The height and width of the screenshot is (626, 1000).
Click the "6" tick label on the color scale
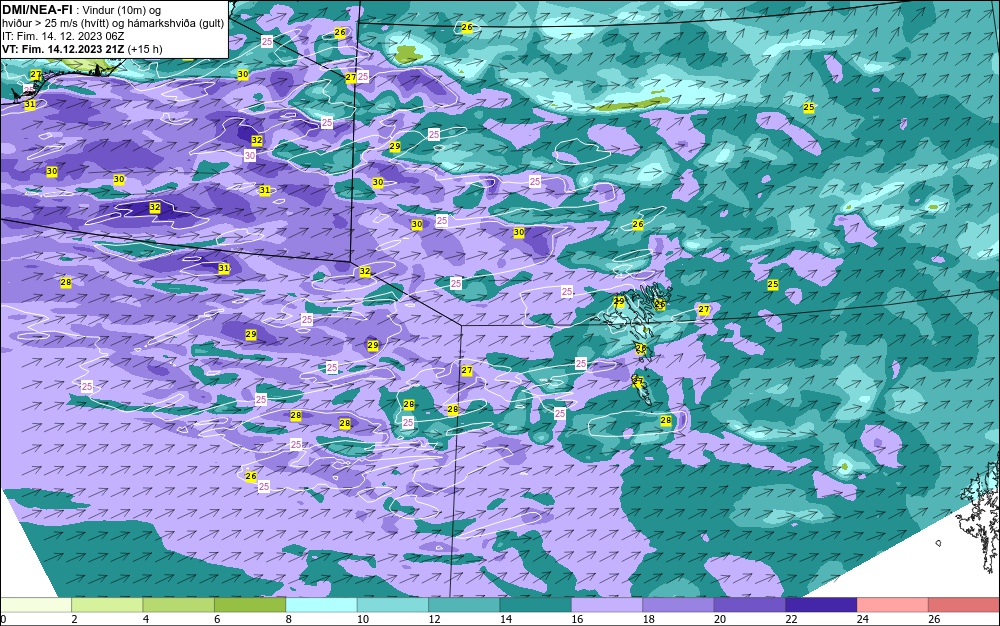pos(217,619)
